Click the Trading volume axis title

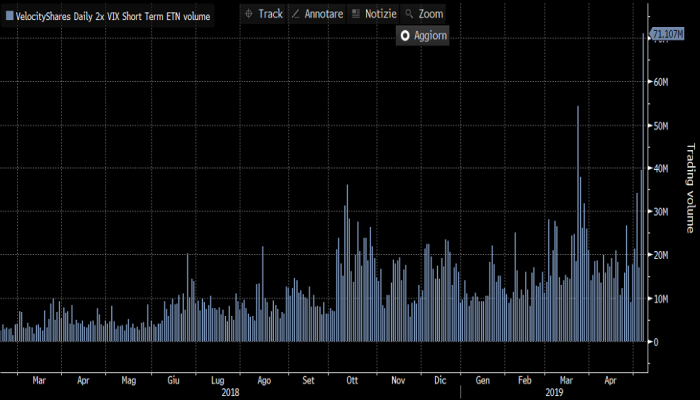point(690,188)
